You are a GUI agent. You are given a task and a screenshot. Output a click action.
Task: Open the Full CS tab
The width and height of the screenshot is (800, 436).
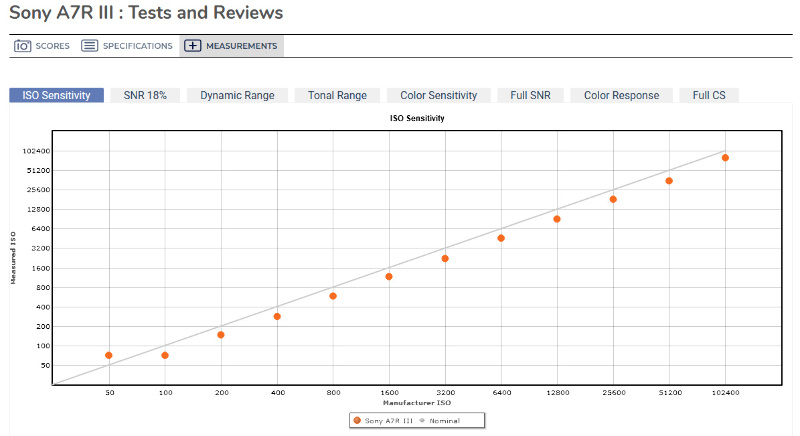coord(709,95)
